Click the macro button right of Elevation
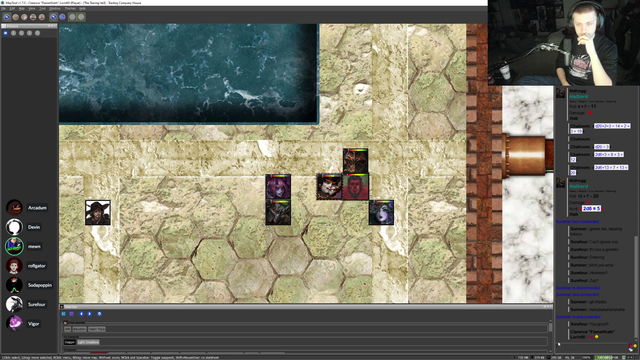This screenshot has width=640, height=360. coord(97,329)
